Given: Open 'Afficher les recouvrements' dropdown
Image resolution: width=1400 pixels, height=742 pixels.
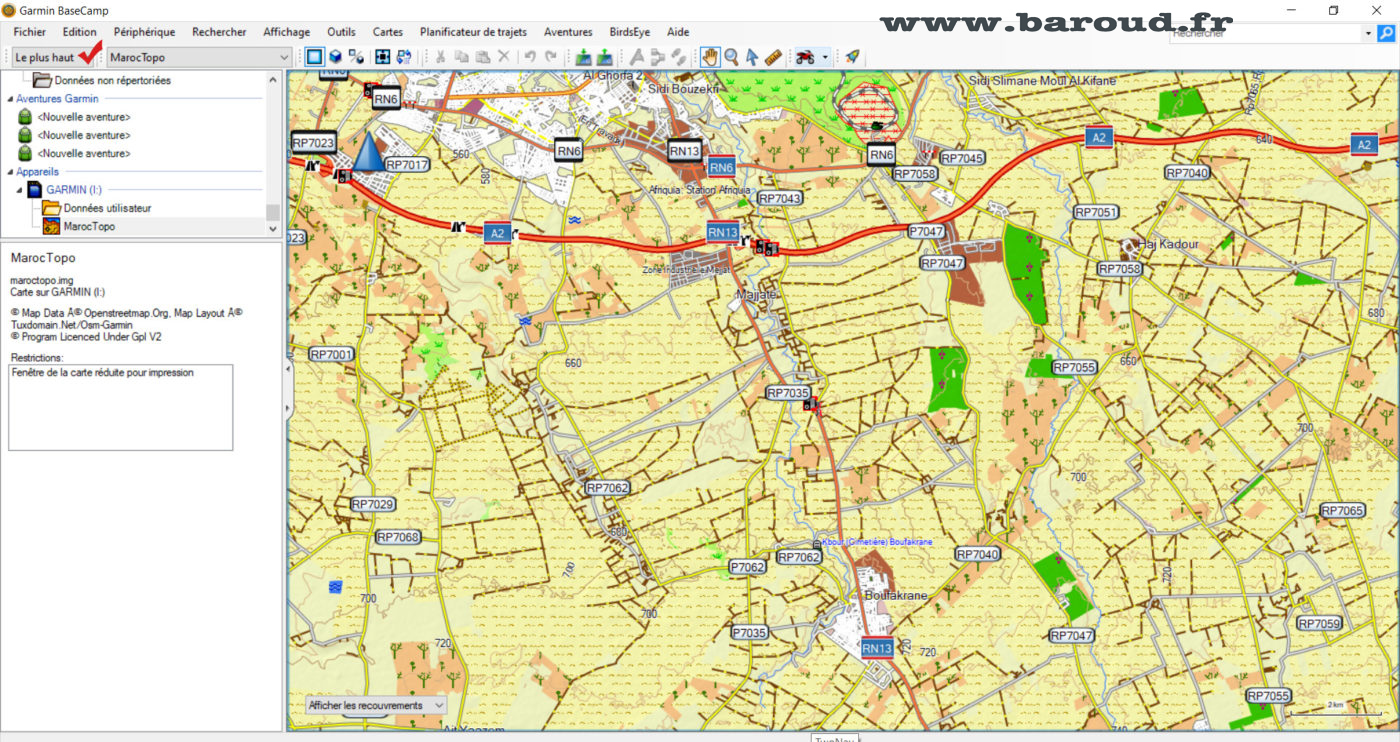Looking at the screenshot, I should [x=375, y=705].
